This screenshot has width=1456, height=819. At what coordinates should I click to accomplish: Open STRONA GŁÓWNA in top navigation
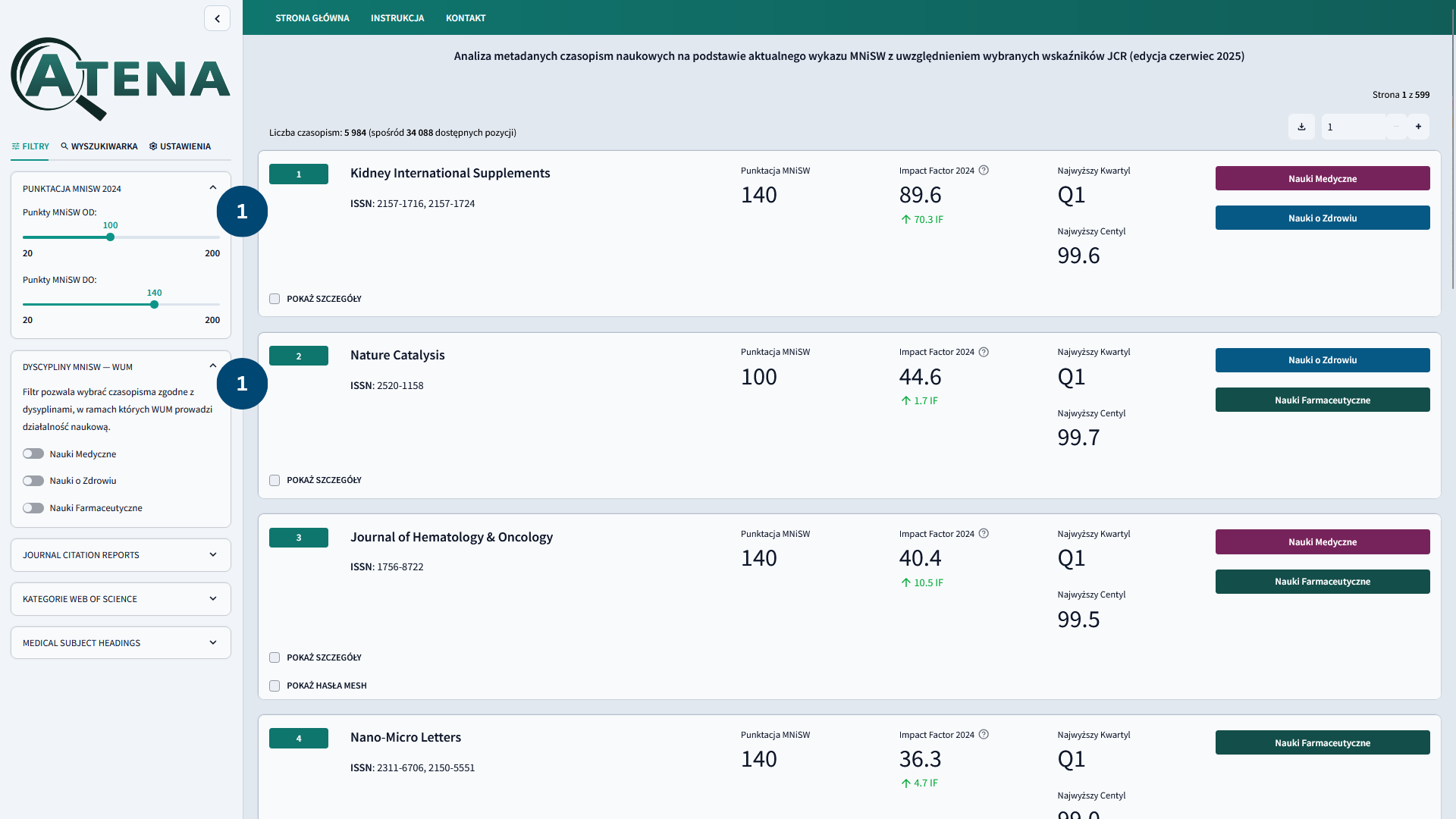pos(312,18)
